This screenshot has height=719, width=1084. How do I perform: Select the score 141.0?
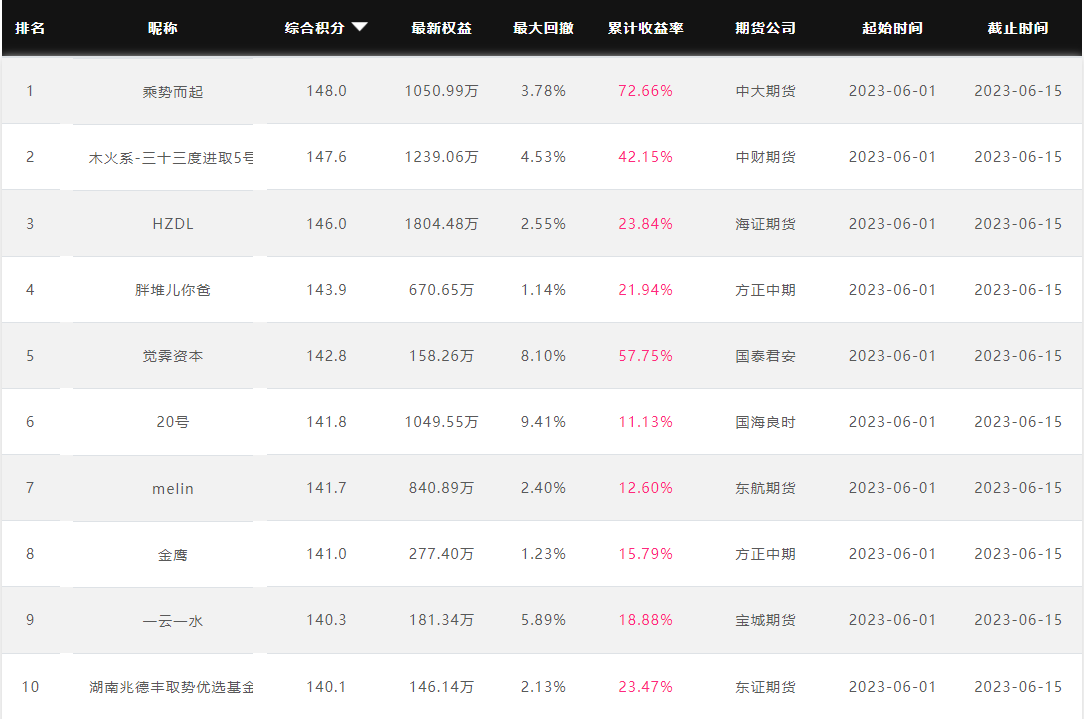326,554
